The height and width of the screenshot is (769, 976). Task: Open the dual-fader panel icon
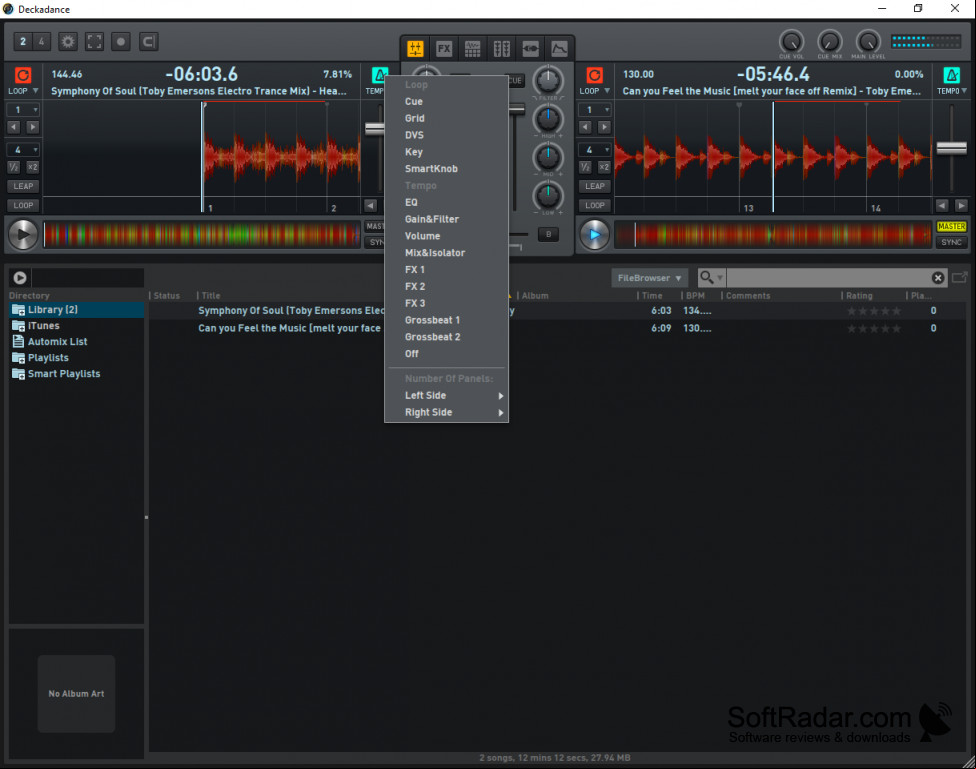click(x=502, y=49)
